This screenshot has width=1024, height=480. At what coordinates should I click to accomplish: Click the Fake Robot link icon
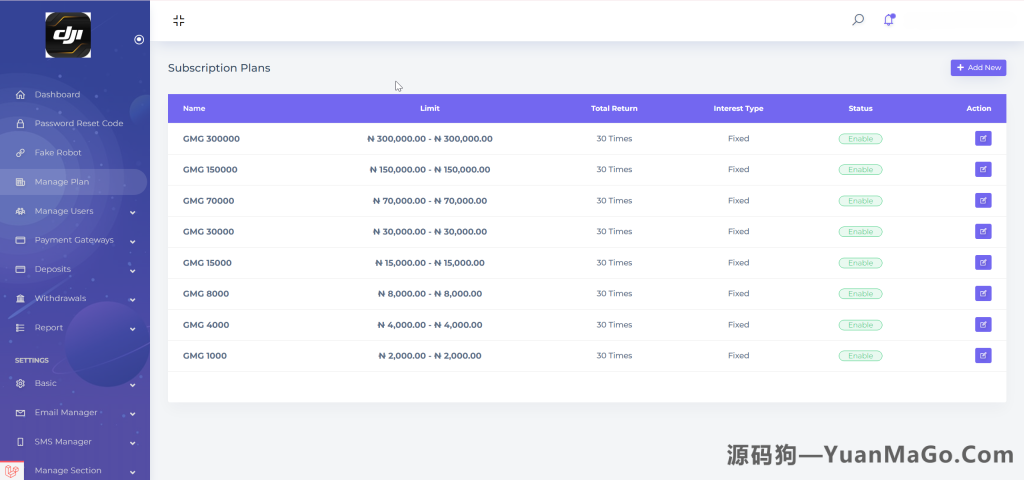coord(20,153)
